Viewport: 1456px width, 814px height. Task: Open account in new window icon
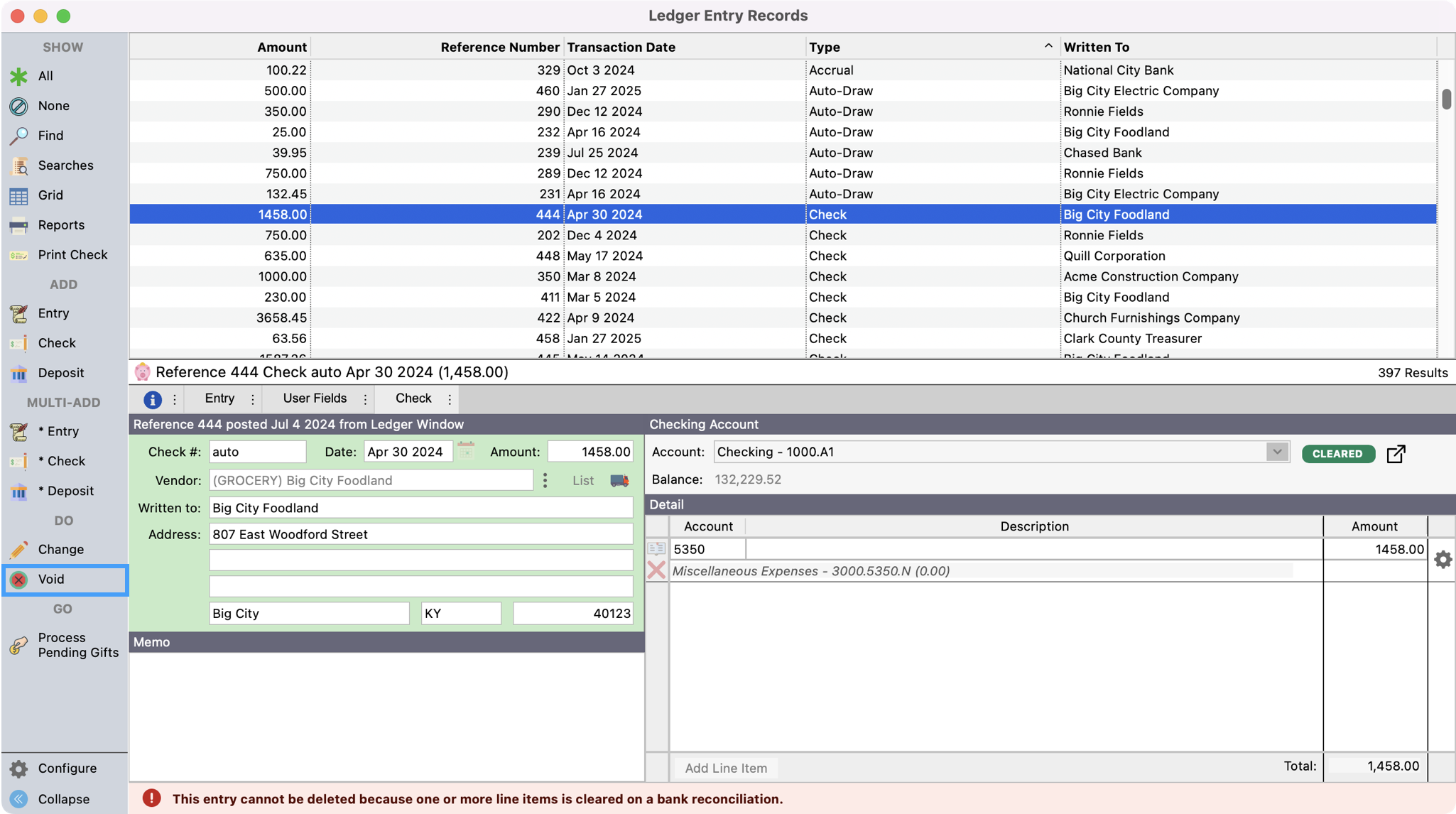[x=1396, y=453]
